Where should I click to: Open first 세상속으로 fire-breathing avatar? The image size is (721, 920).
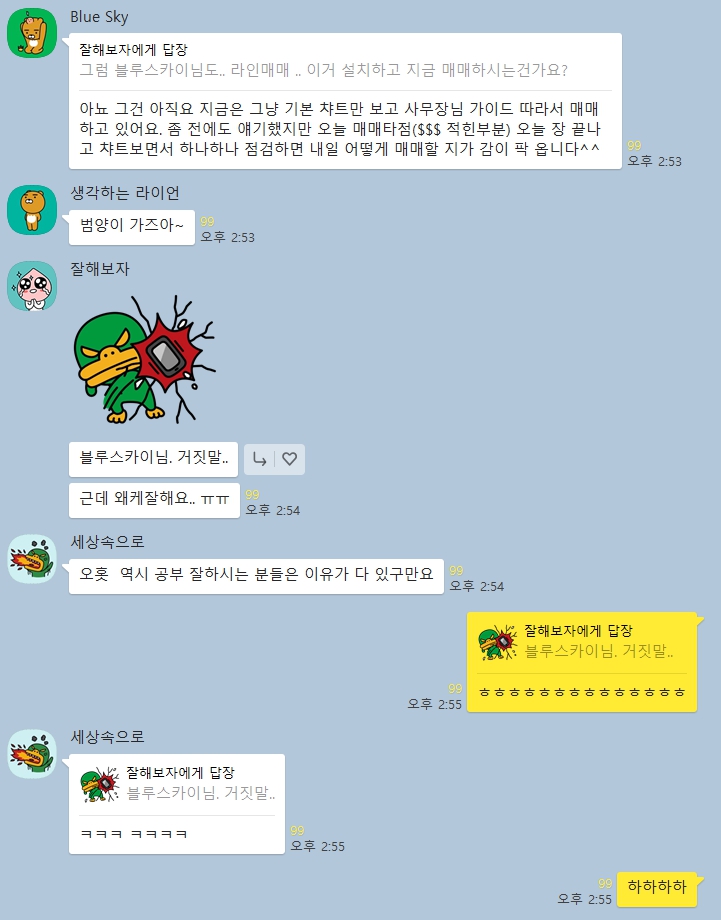point(32,559)
